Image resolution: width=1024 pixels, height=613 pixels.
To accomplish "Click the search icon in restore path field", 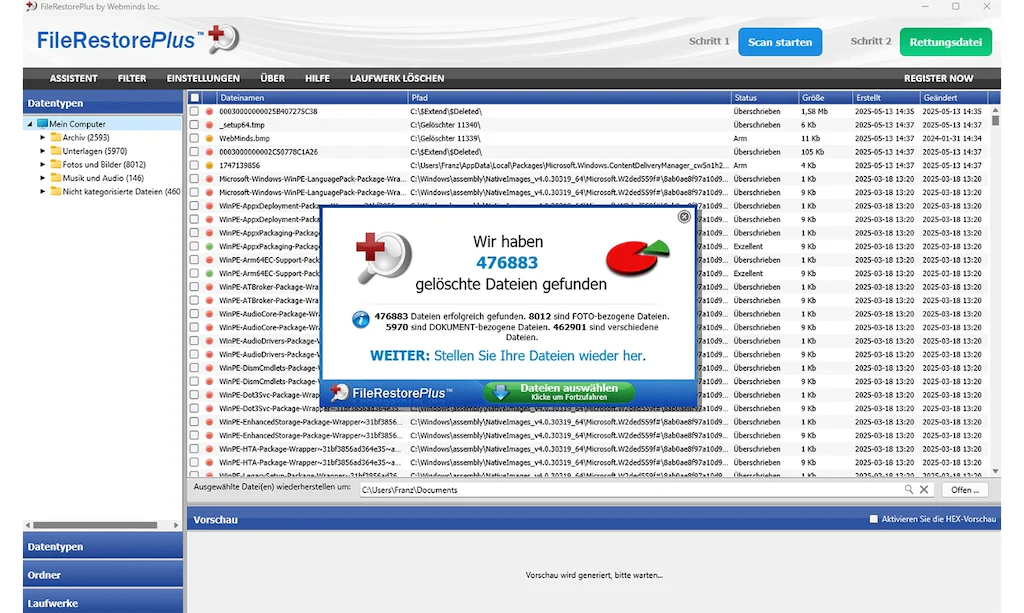I will coord(908,489).
